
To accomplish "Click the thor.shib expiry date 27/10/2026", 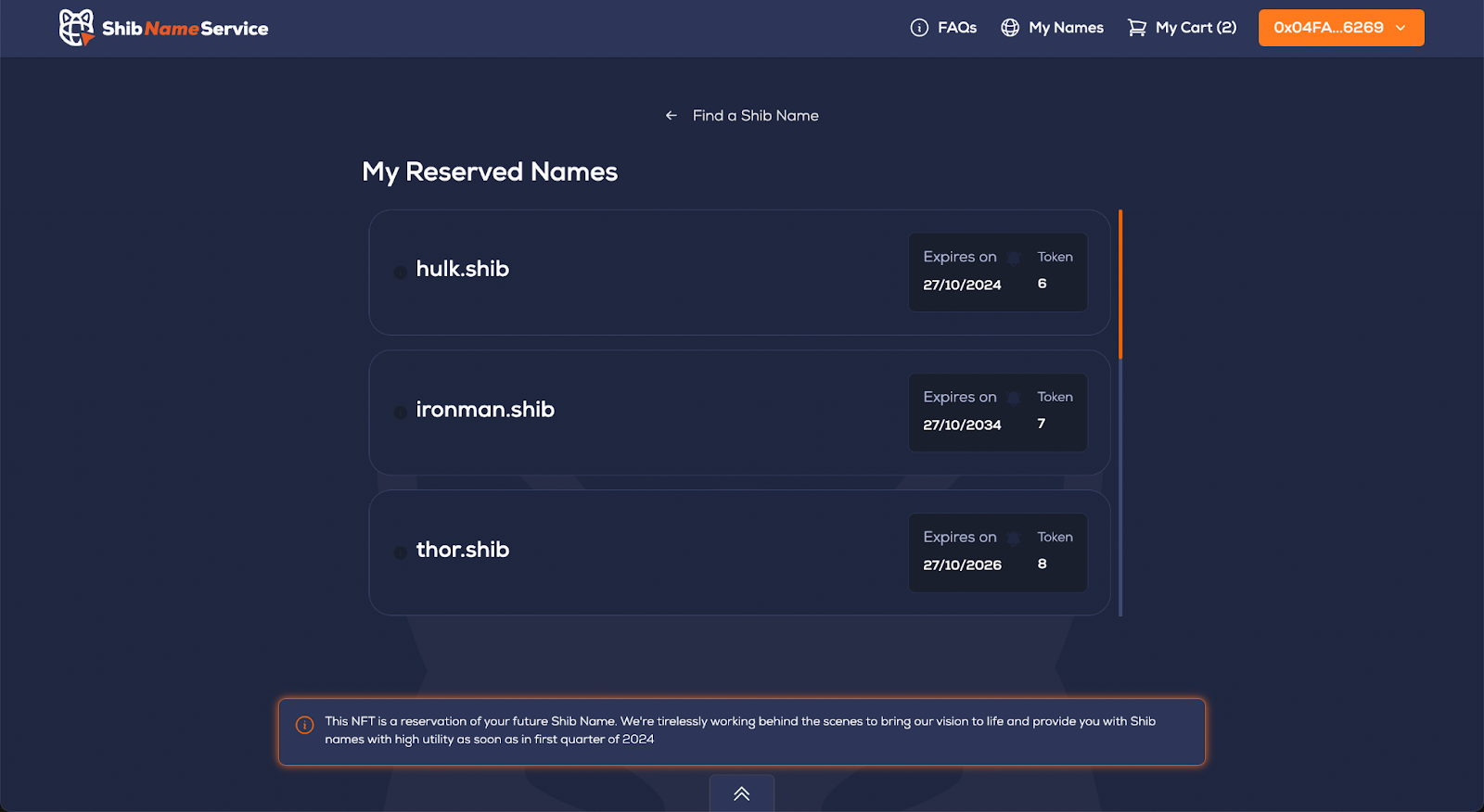I will [962, 565].
